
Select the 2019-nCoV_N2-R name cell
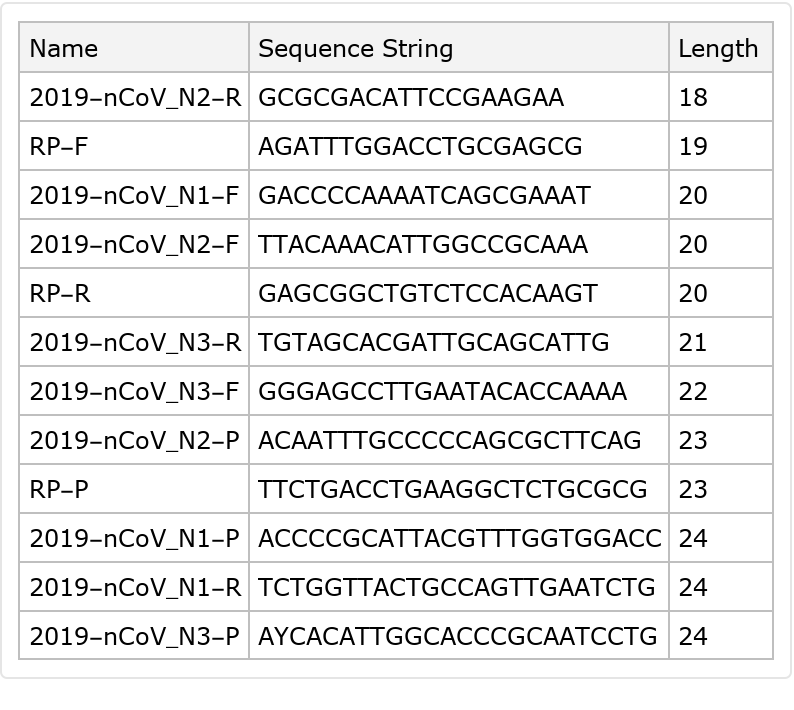click(x=135, y=98)
